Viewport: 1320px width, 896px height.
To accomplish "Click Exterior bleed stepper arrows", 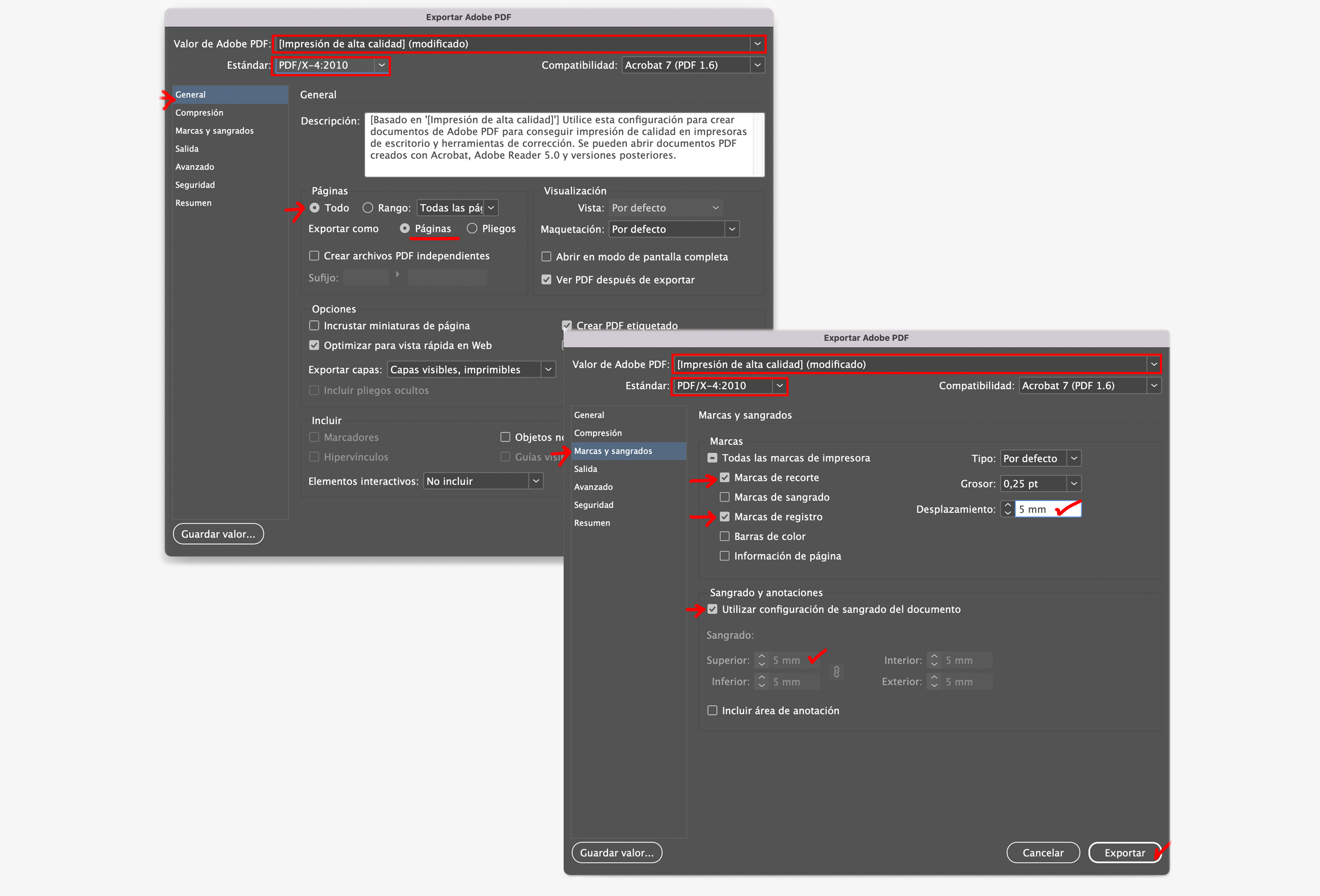I will pyautogui.click(x=934, y=682).
